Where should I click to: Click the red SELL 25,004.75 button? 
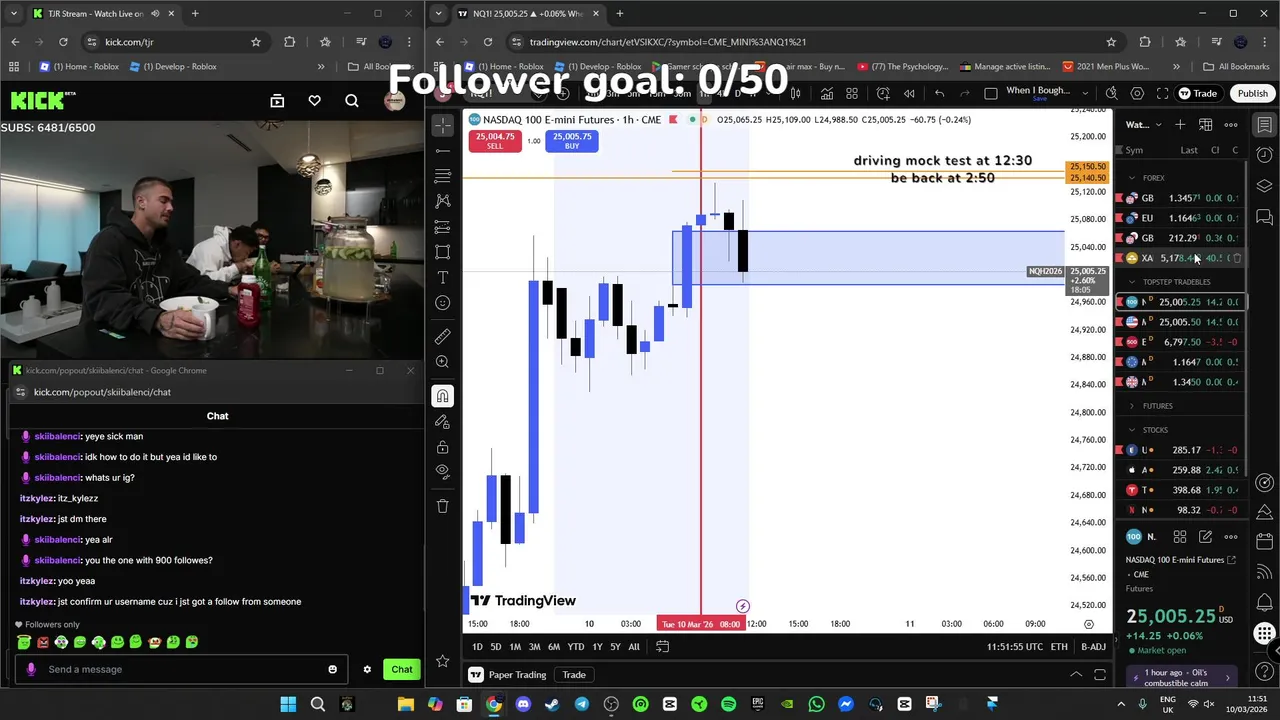point(495,141)
